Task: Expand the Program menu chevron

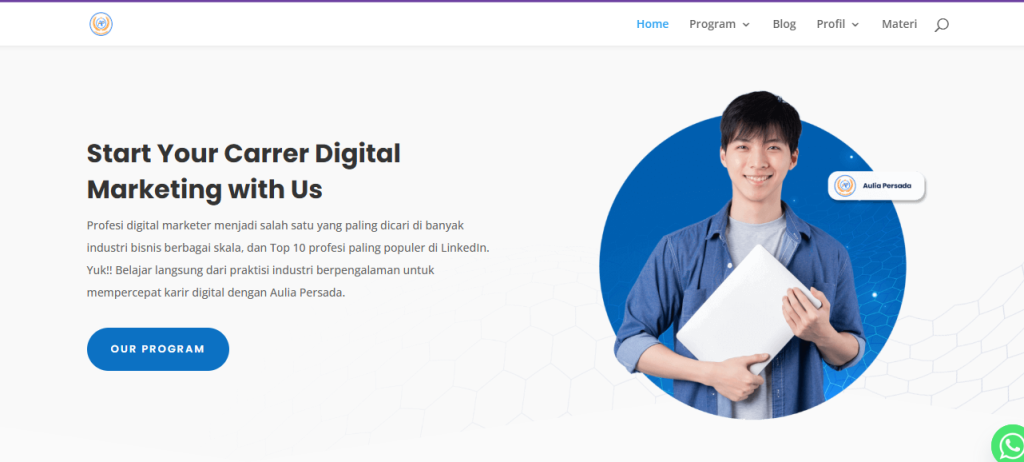Action: [746, 25]
